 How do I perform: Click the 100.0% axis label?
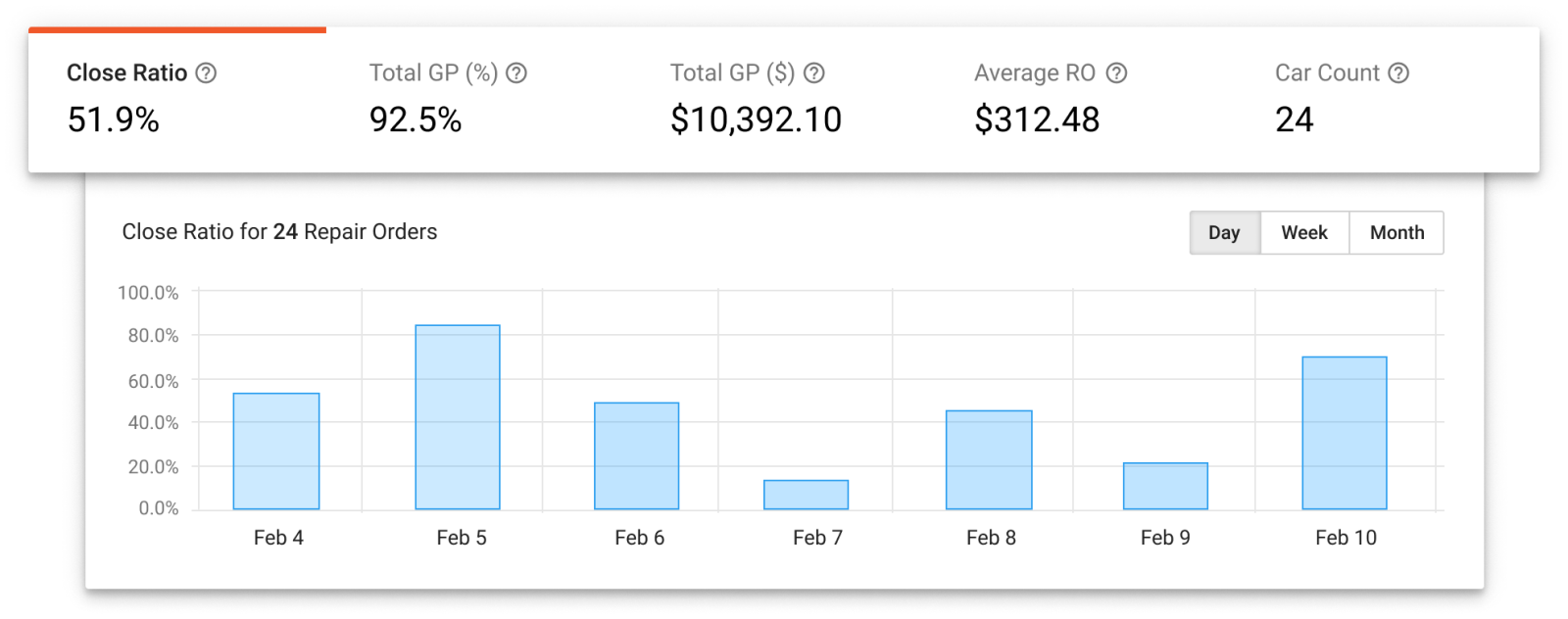148,293
